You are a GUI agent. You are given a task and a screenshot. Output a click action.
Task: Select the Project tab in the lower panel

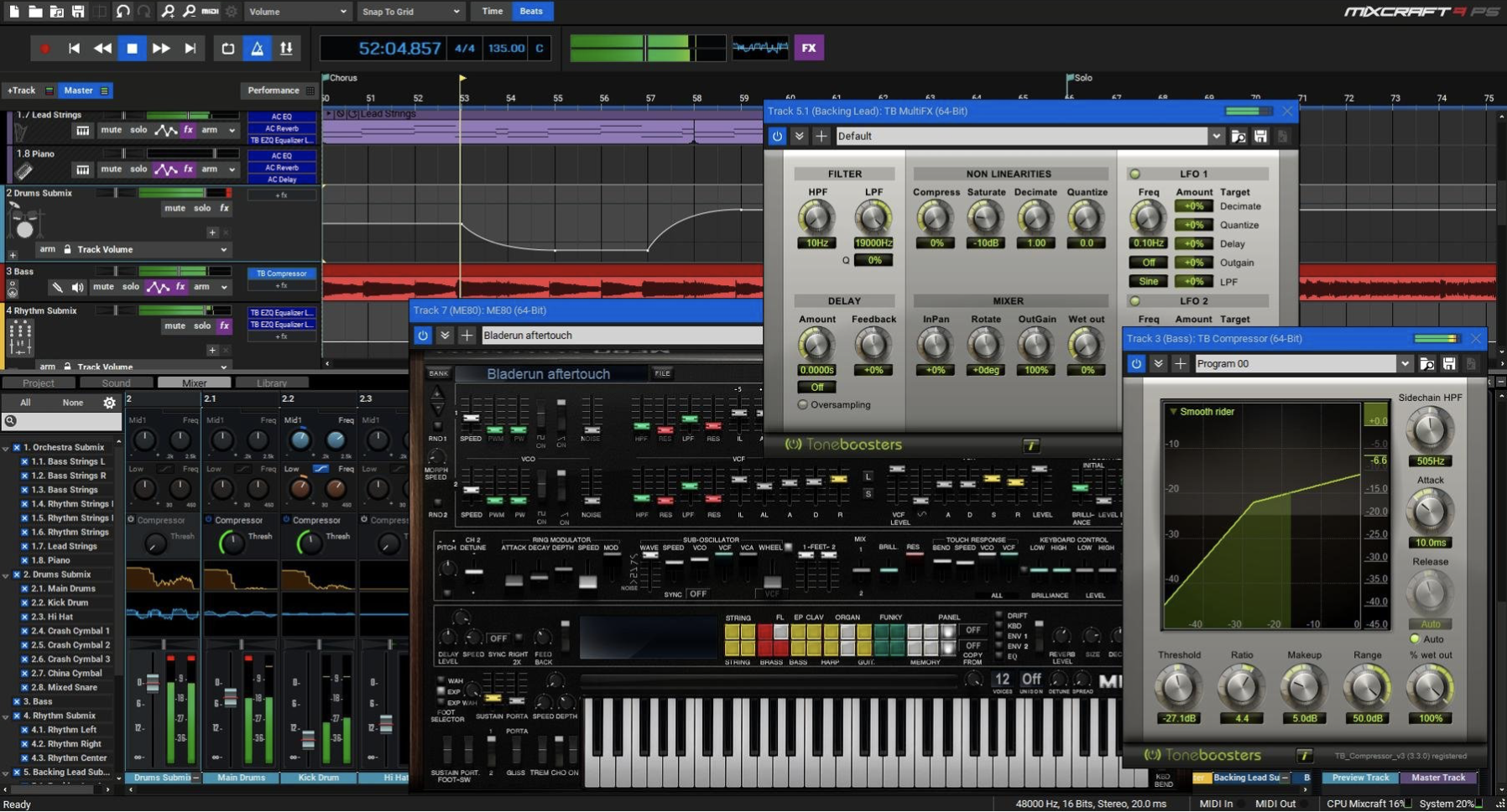39,383
